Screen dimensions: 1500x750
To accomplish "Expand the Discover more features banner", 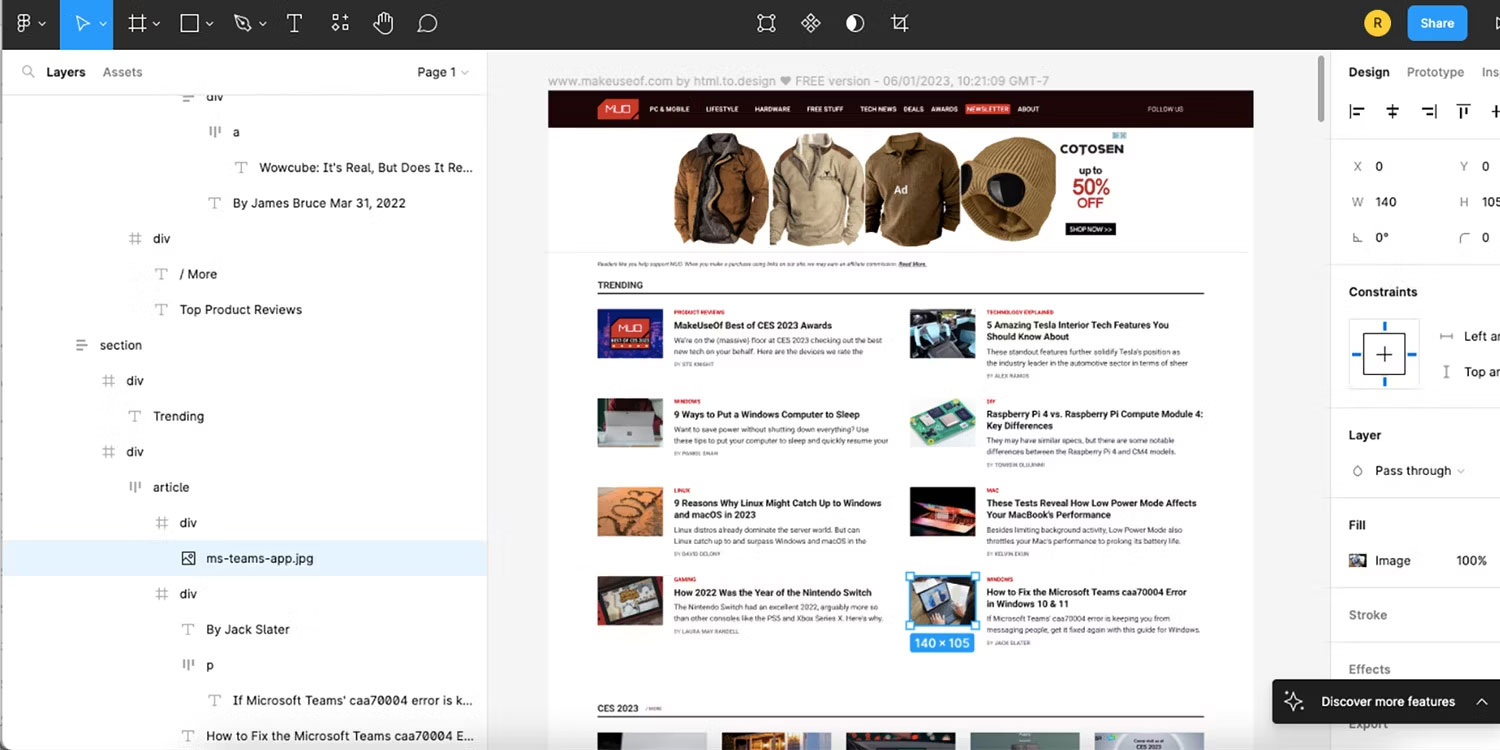I will tap(1482, 701).
